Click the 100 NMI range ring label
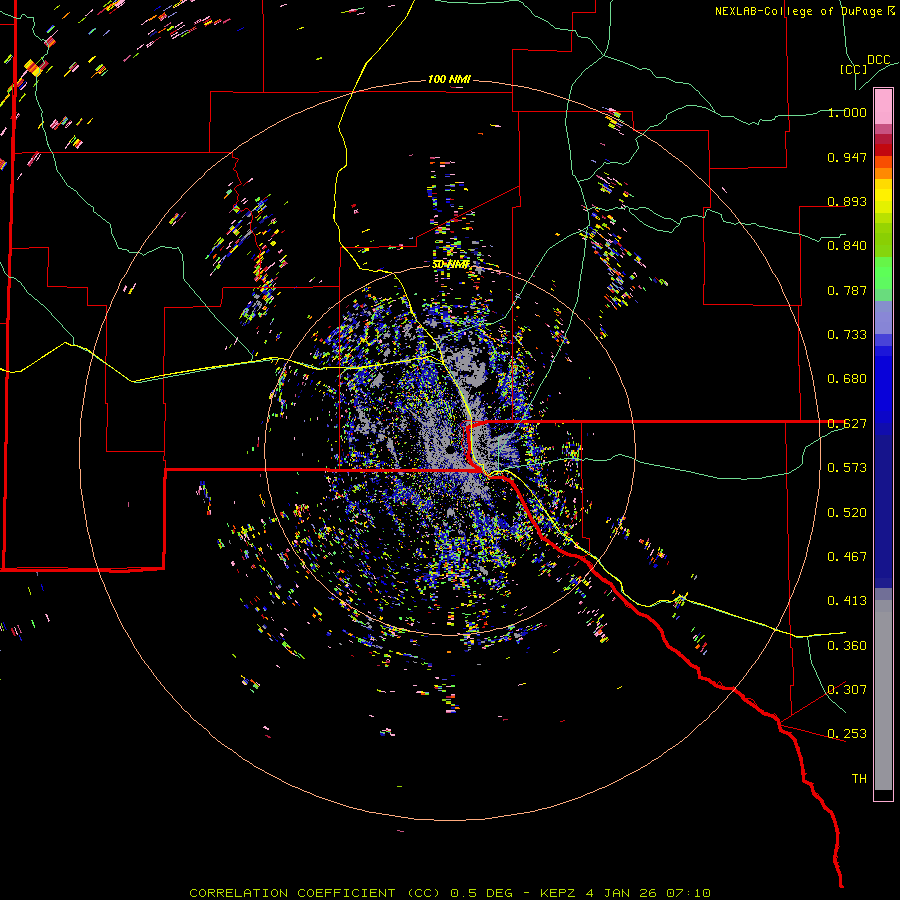 [x=449, y=79]
